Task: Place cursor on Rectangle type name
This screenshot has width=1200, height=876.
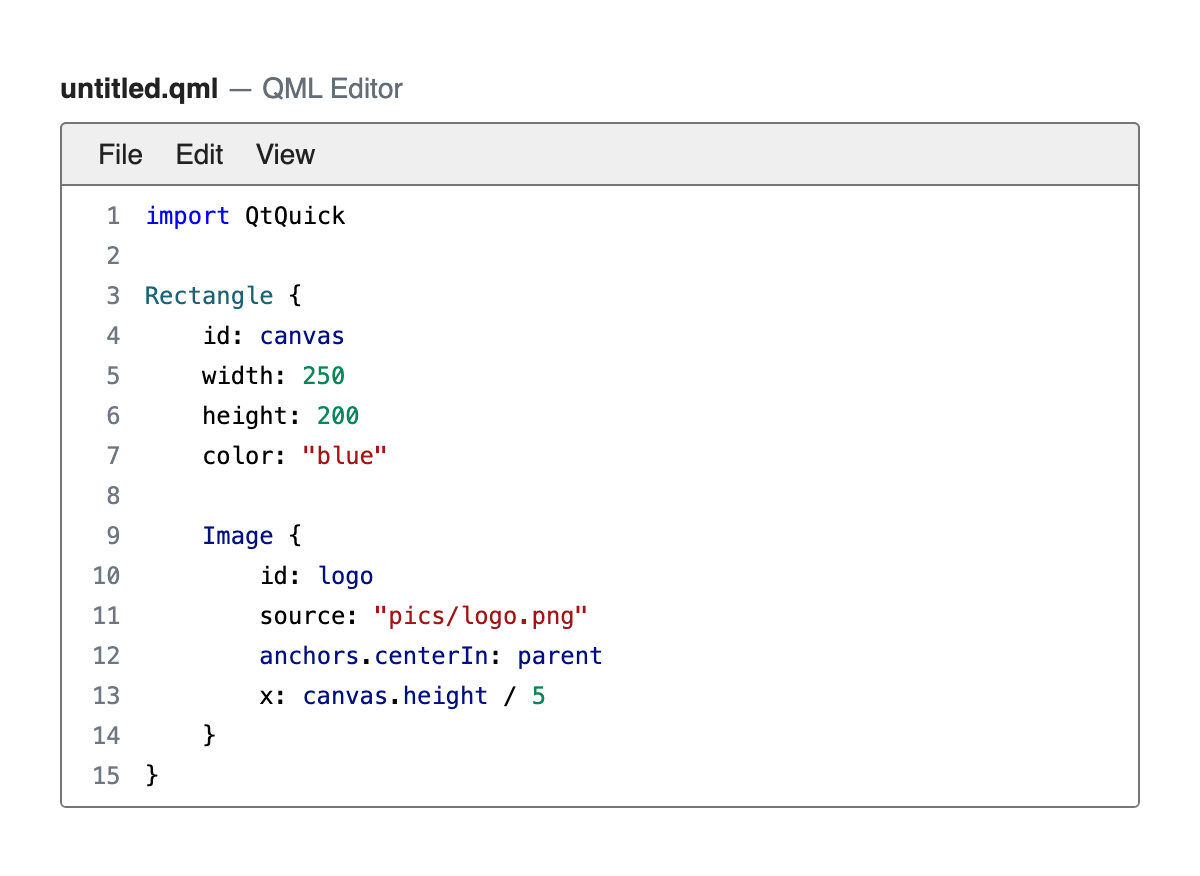Action: 209,296
